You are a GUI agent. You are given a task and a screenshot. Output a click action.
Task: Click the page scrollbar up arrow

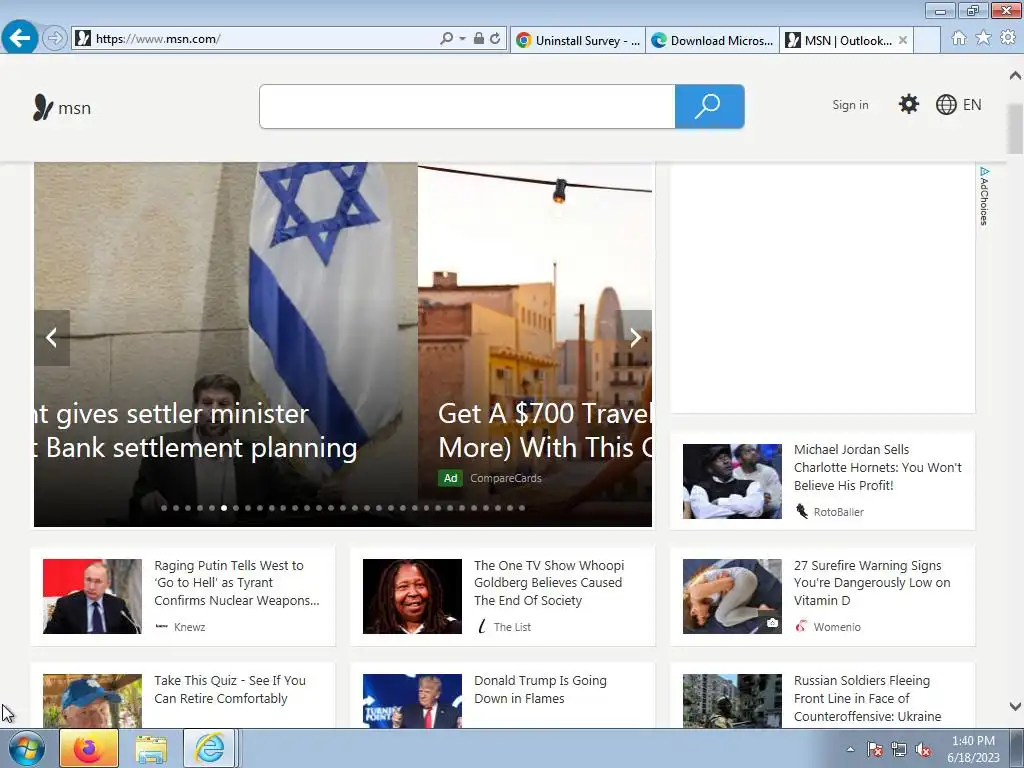coord(1015,75)
